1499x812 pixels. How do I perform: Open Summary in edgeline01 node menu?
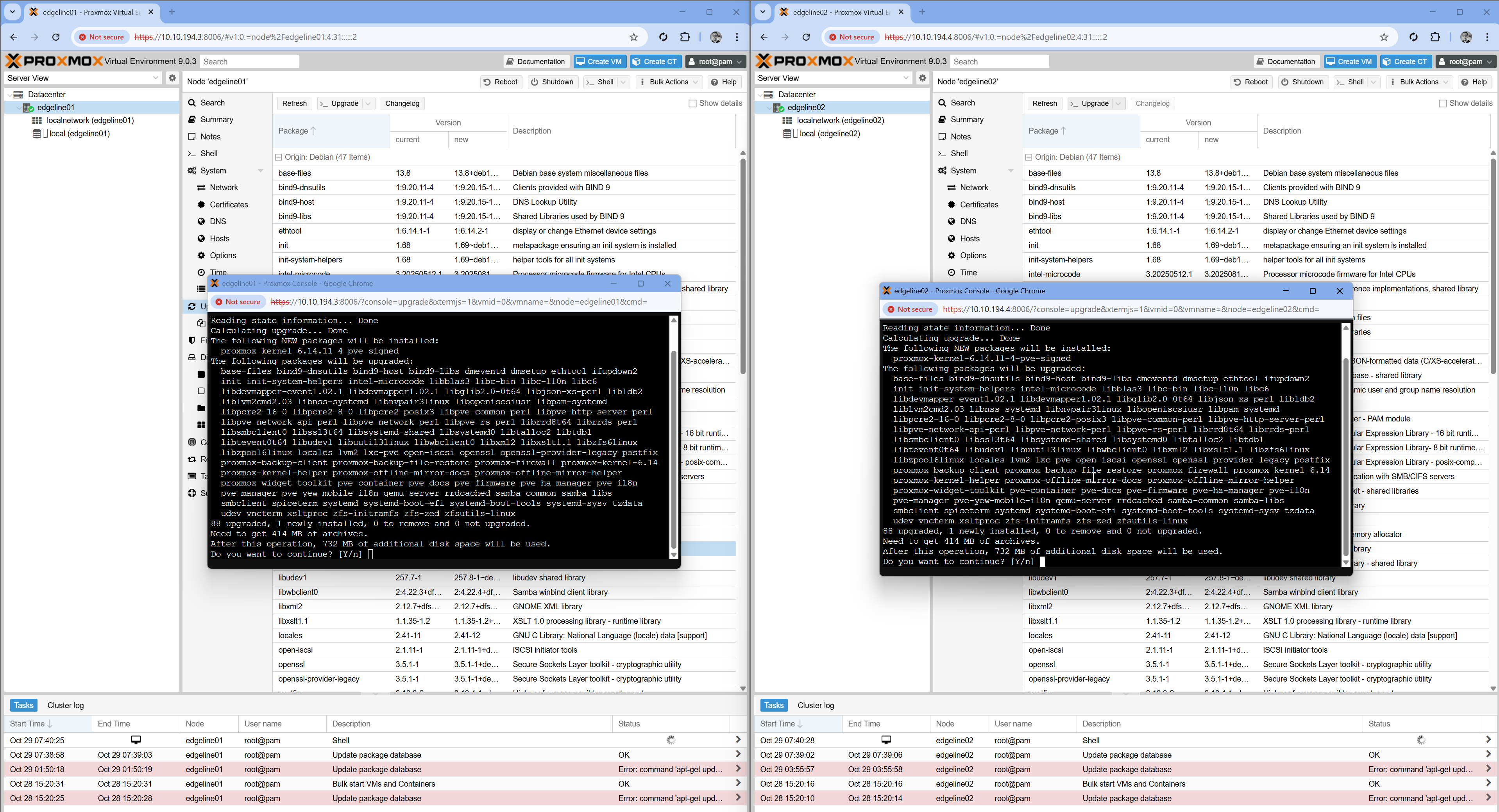click(x=216, y=120)
